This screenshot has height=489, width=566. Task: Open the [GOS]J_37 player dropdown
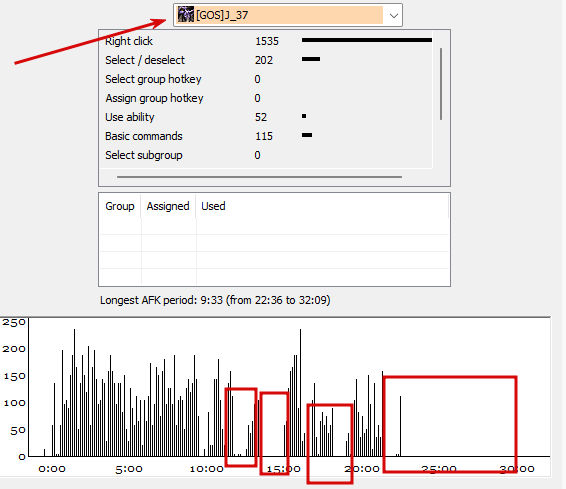pyautogui.click(x=288, y=15)
